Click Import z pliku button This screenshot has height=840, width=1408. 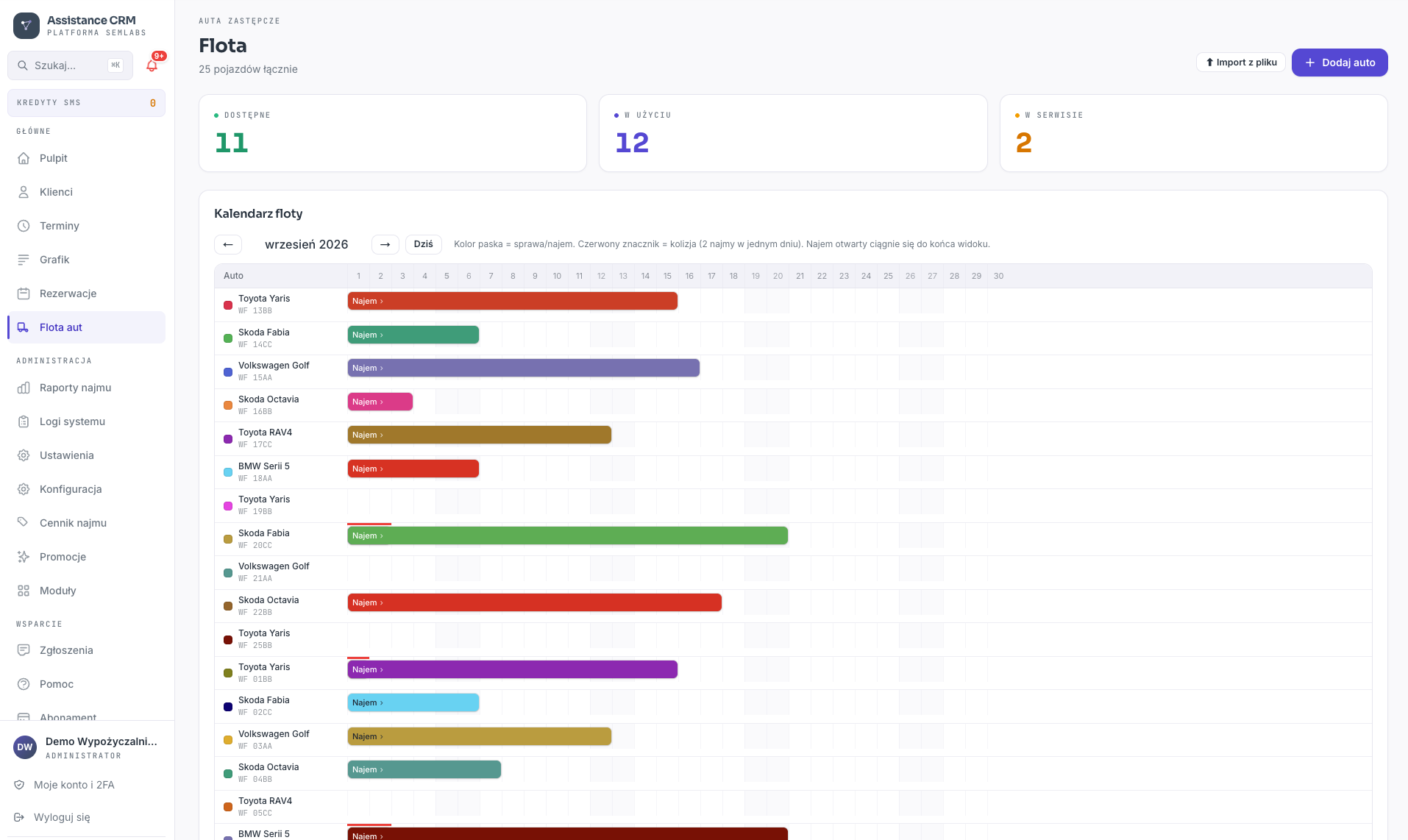click(1241, 63)
